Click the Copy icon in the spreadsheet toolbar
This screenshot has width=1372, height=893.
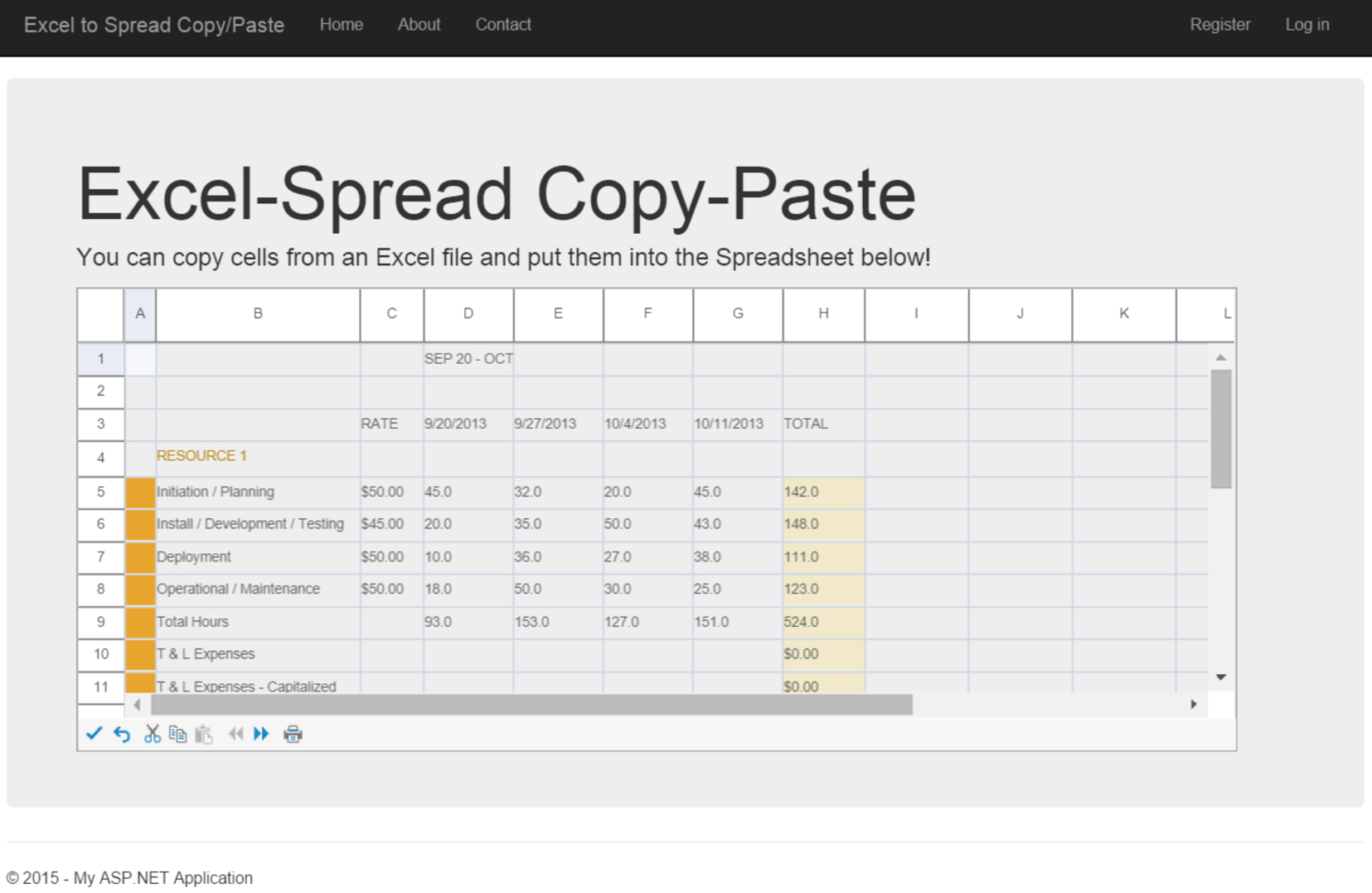[178, 734]
